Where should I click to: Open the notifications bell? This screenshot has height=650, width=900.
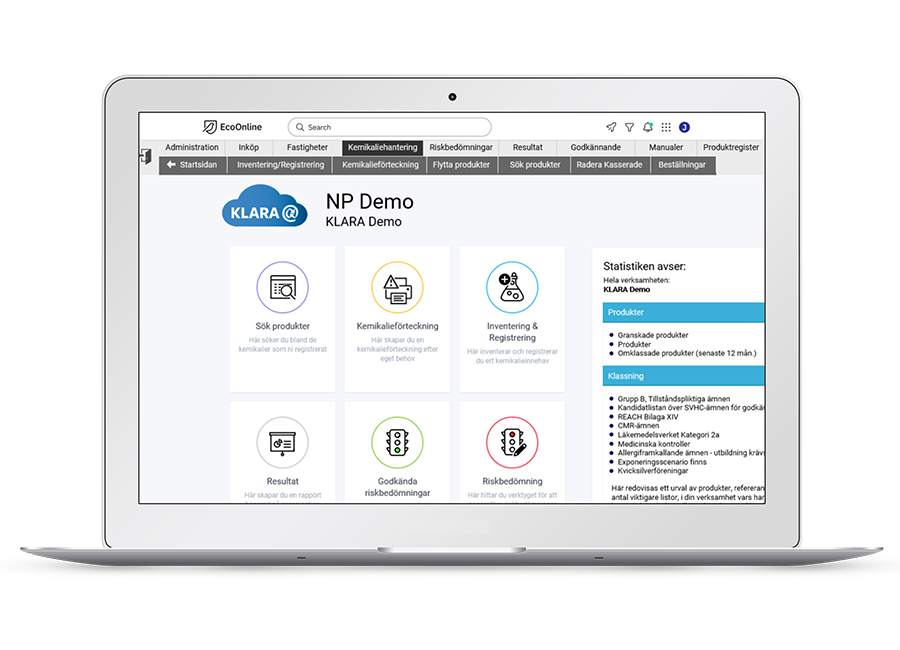648,127
